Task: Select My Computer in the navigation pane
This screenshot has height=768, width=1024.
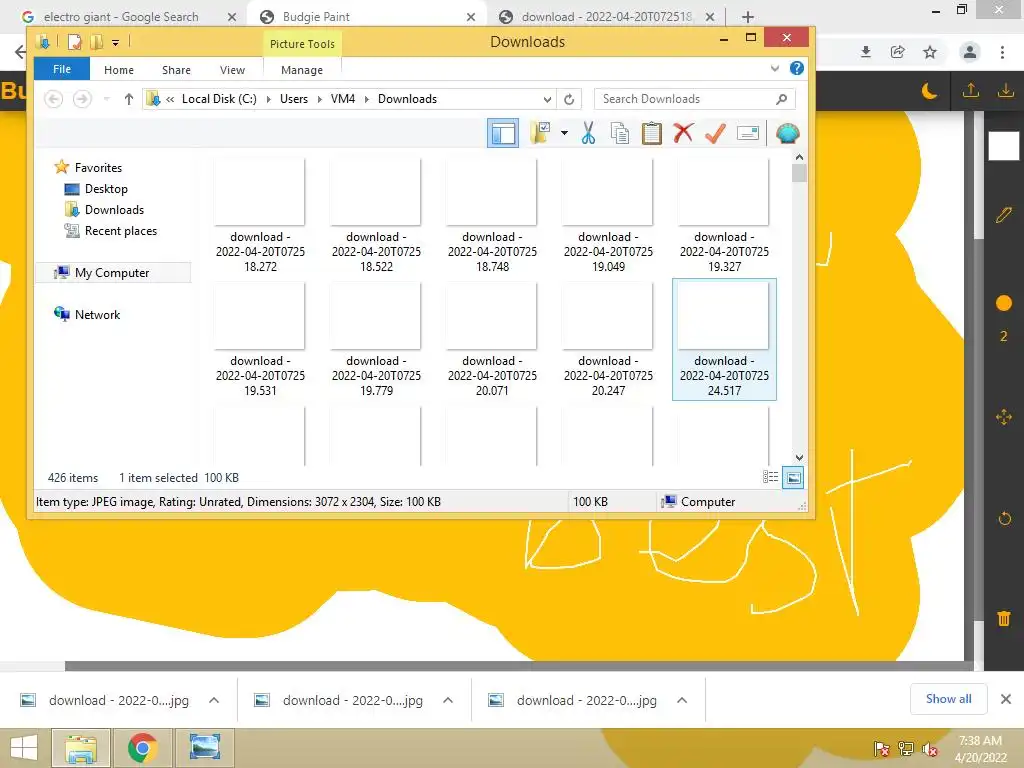Action: pos(112,273)
